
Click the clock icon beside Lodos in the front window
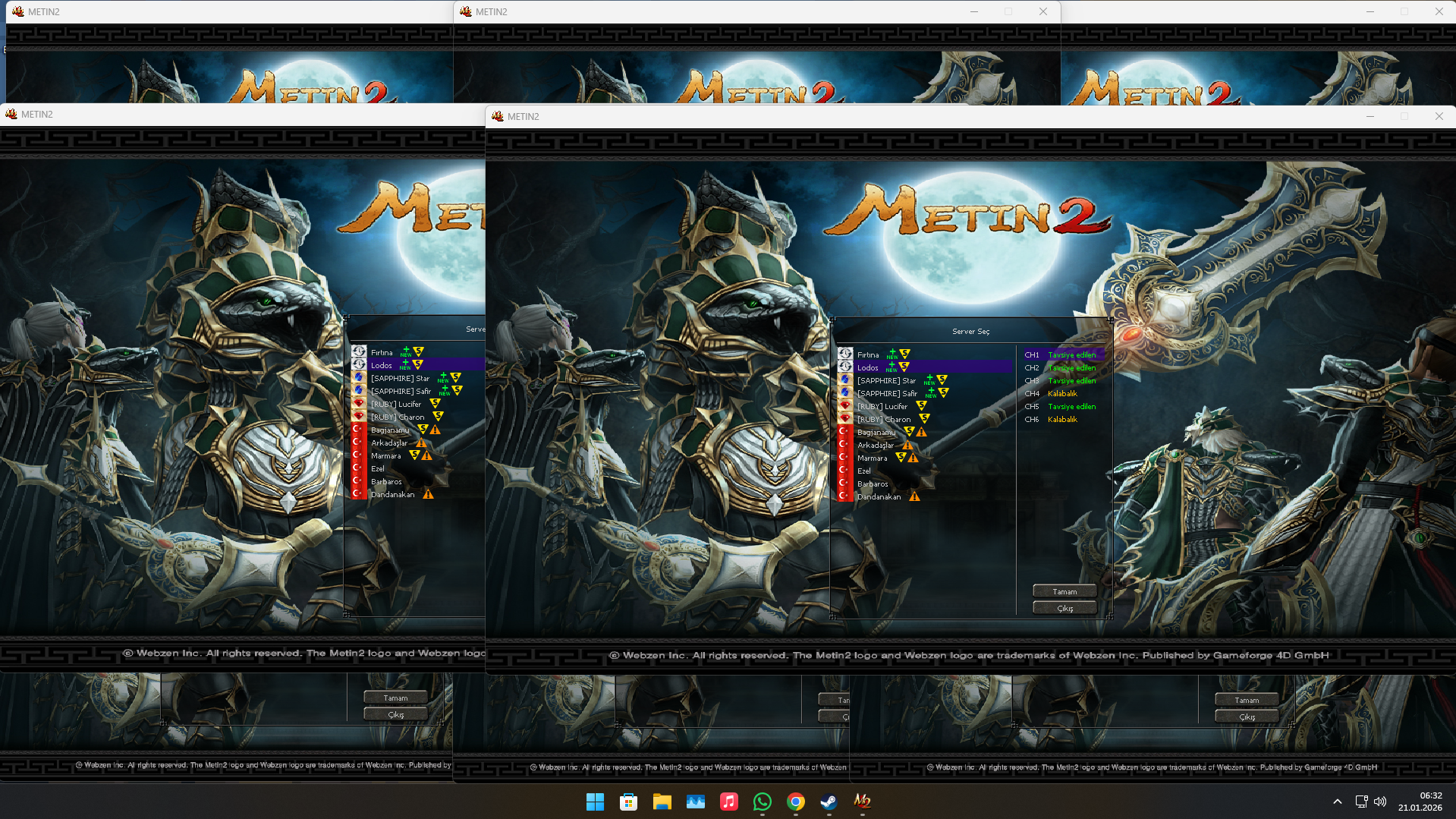point(845,367)
